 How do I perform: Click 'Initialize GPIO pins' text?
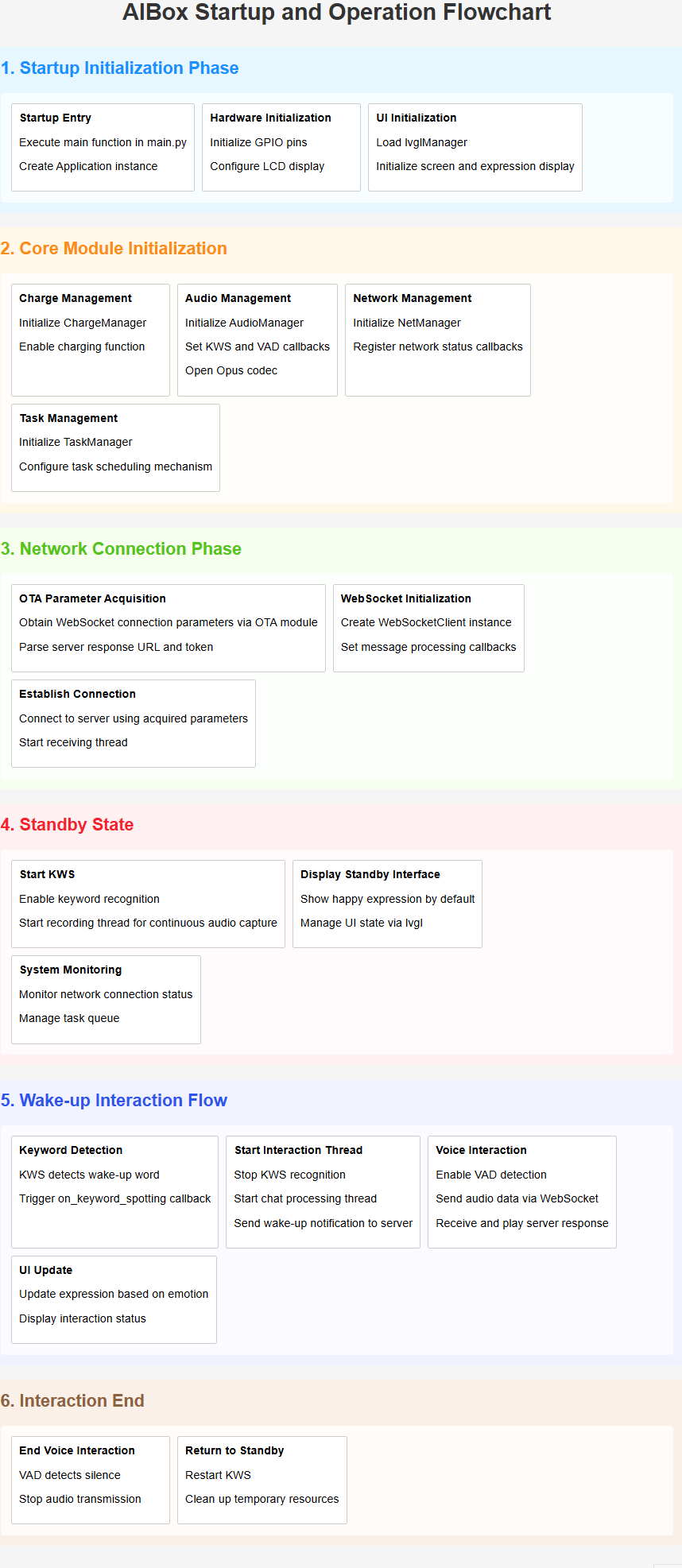(x=258, y=142)
